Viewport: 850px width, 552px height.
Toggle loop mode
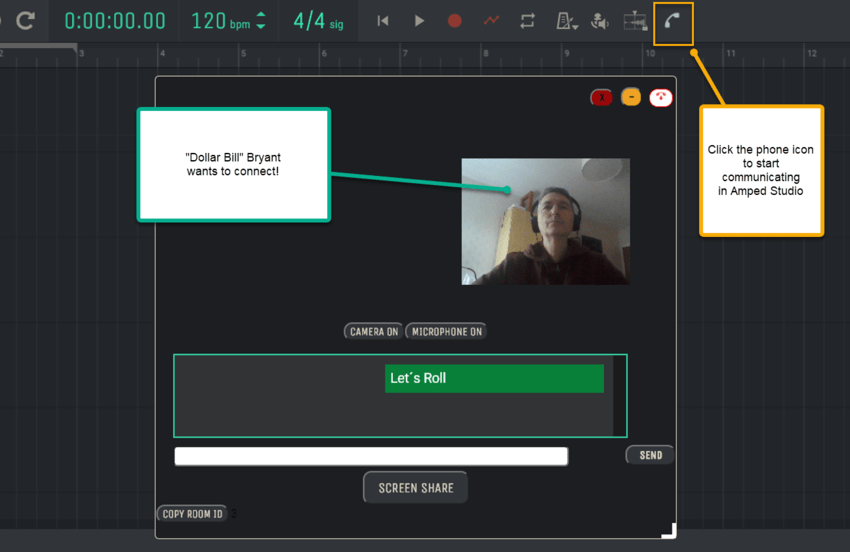527,21
